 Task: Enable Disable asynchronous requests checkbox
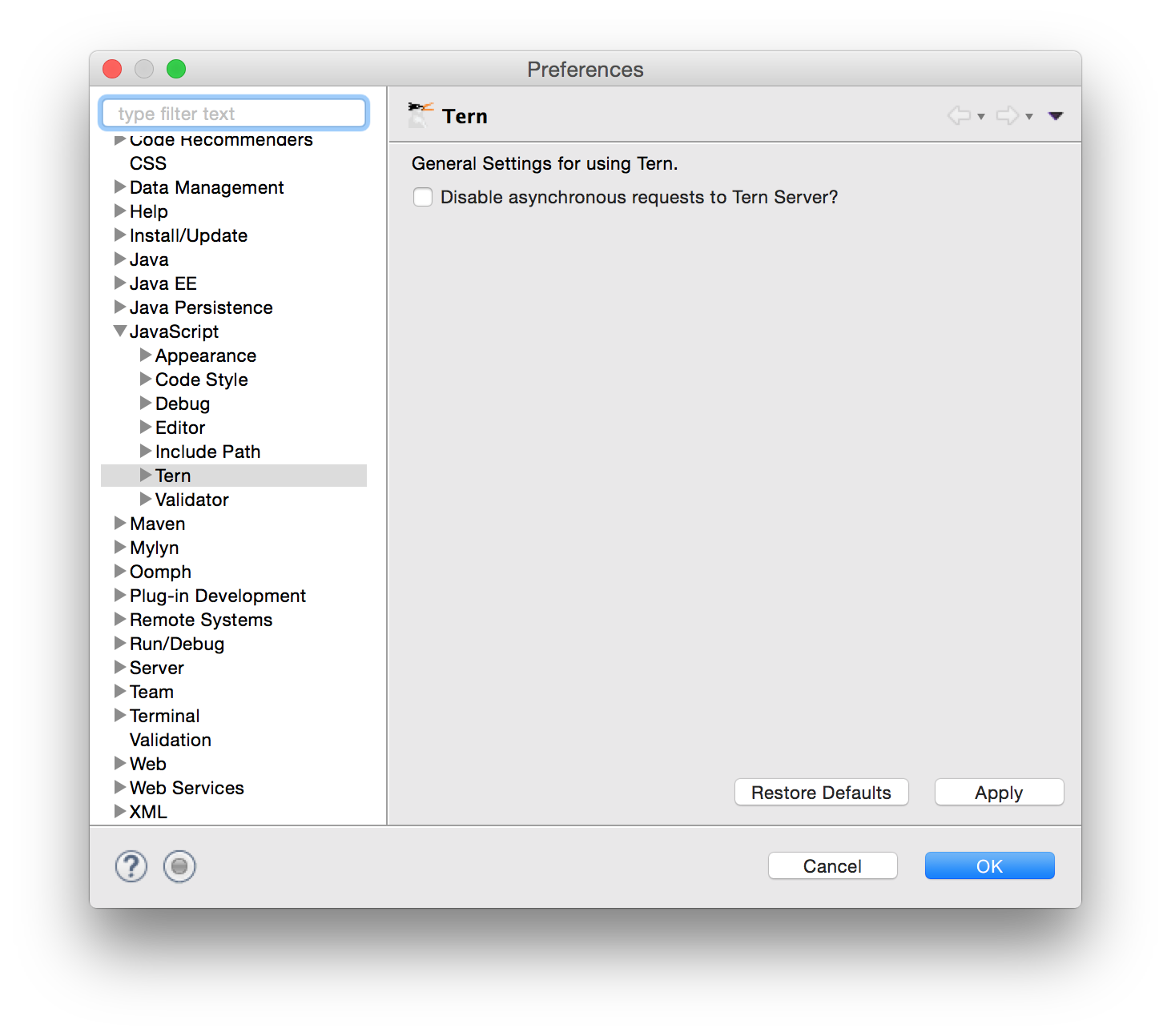tap(423, 197)
